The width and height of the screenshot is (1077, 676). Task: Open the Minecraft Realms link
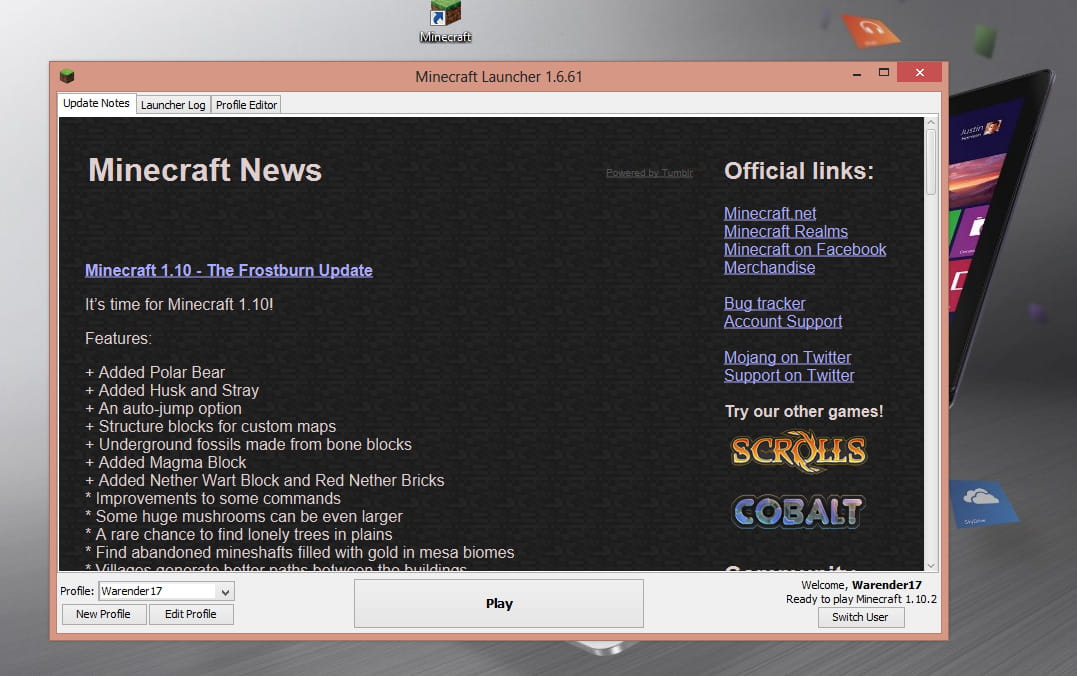(786, 232)
